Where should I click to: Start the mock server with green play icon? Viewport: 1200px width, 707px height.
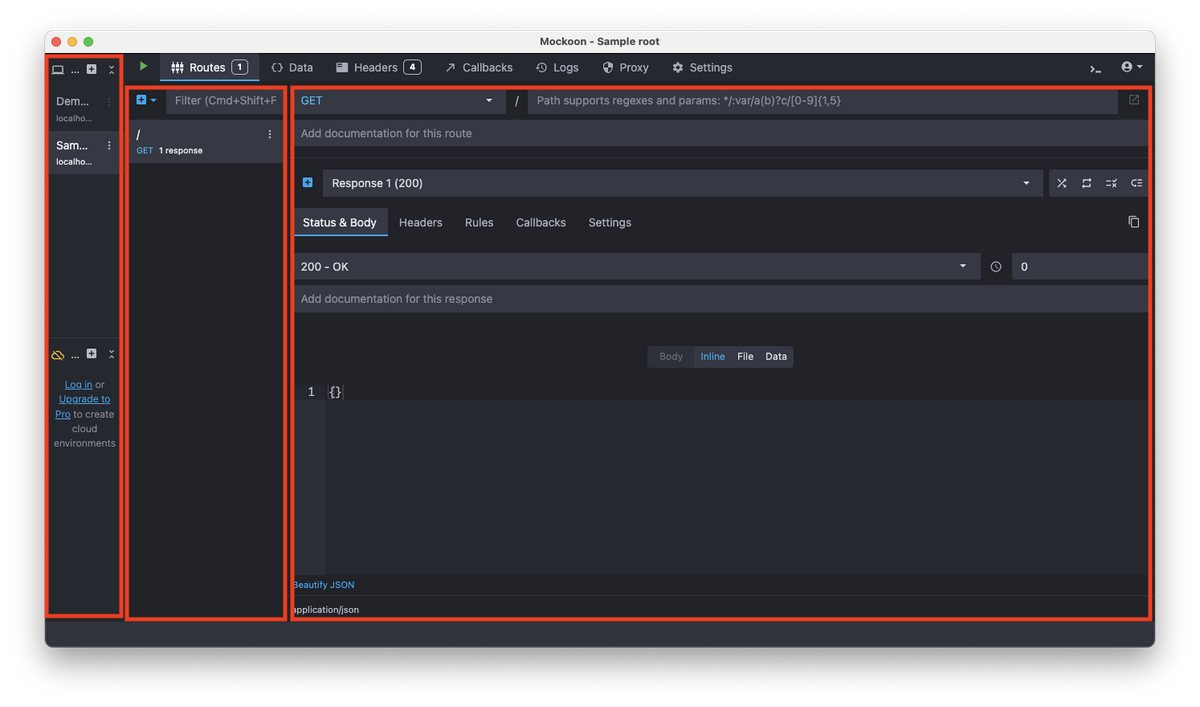point(143,67)
